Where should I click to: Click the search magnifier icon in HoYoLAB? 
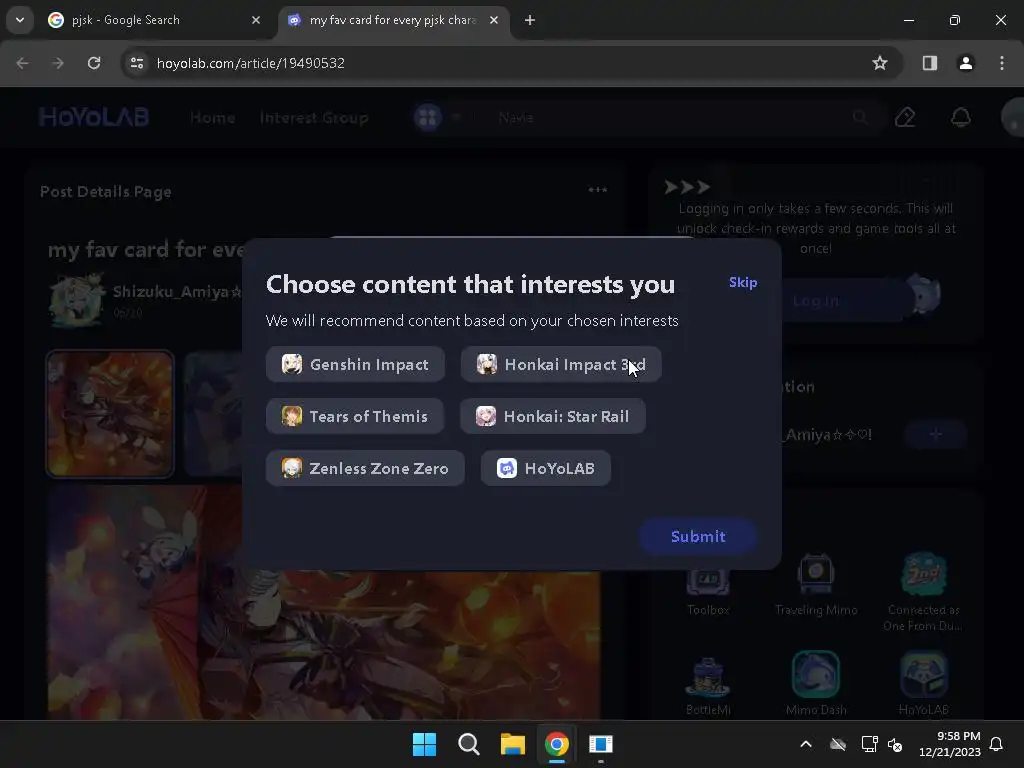pyautogui.click(x=860, y=118)
